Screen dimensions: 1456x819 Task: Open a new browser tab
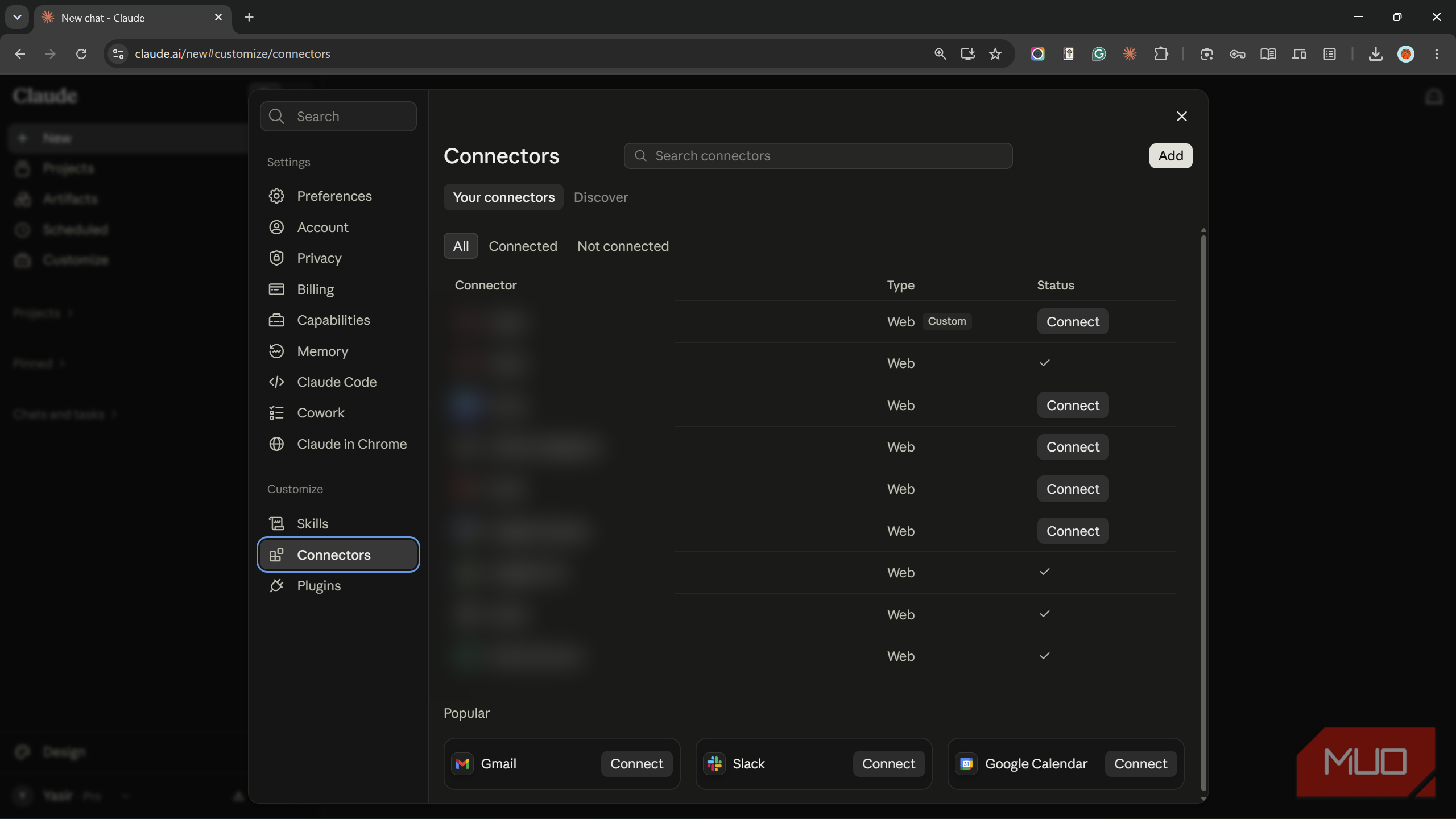click(249, 17)
